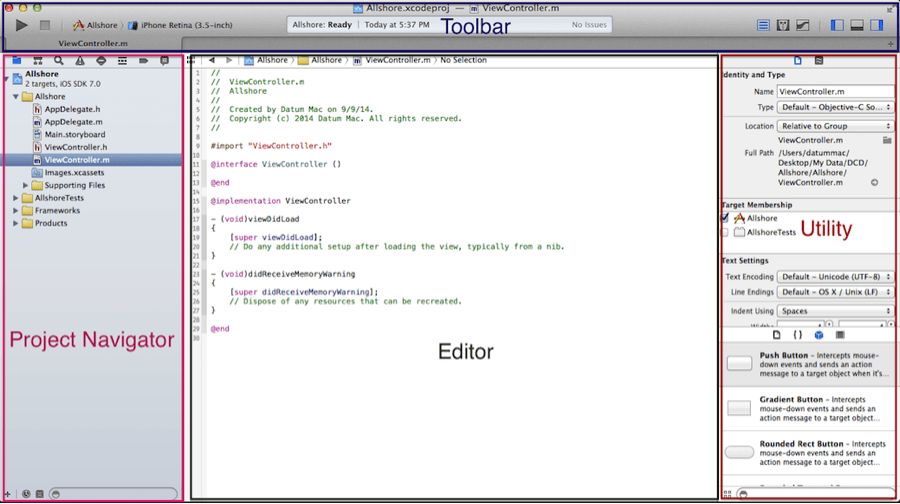Select Rounded Rect Button library item
Viewport: 900px width, 504px height.
808,452
